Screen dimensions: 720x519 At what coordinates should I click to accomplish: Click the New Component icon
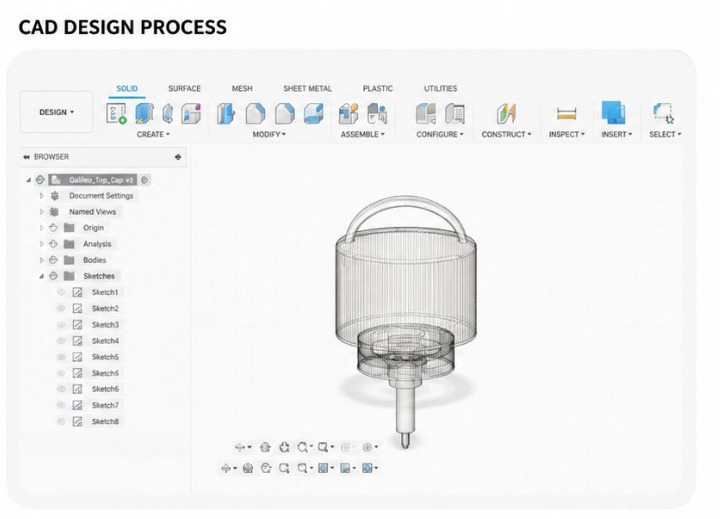tap(348, 113)
